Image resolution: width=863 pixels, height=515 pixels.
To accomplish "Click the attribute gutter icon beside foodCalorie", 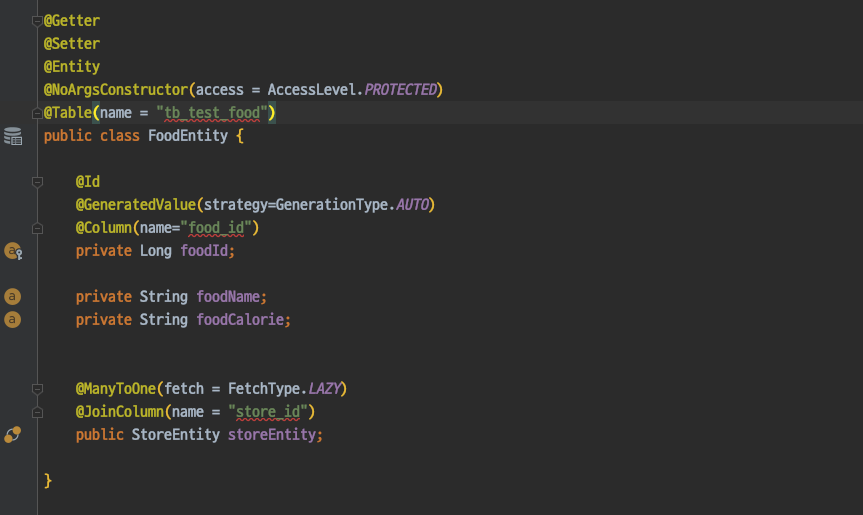I will click(13, 320).
